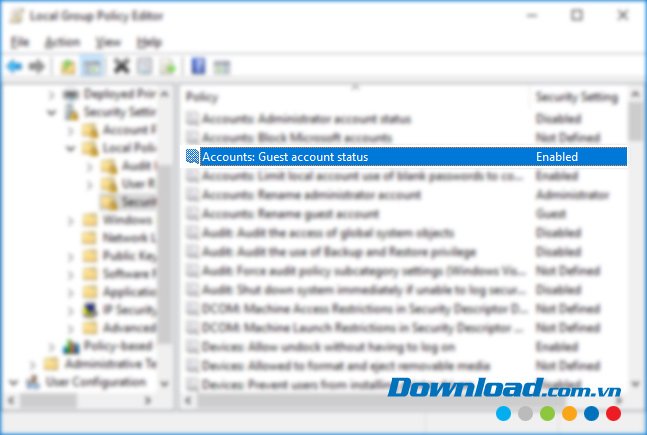Collapse the Local Policies tree node

pyautogui.click(x=71, y=148)
